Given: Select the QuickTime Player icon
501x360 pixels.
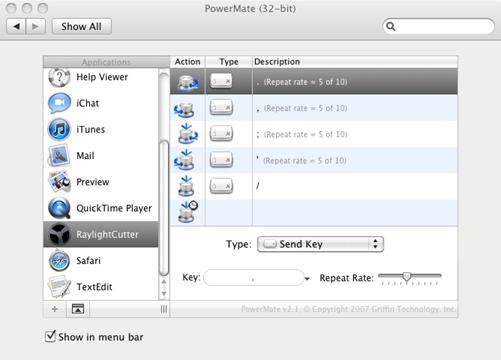Looking at the screenshot, I should click(x=59, y=208).
